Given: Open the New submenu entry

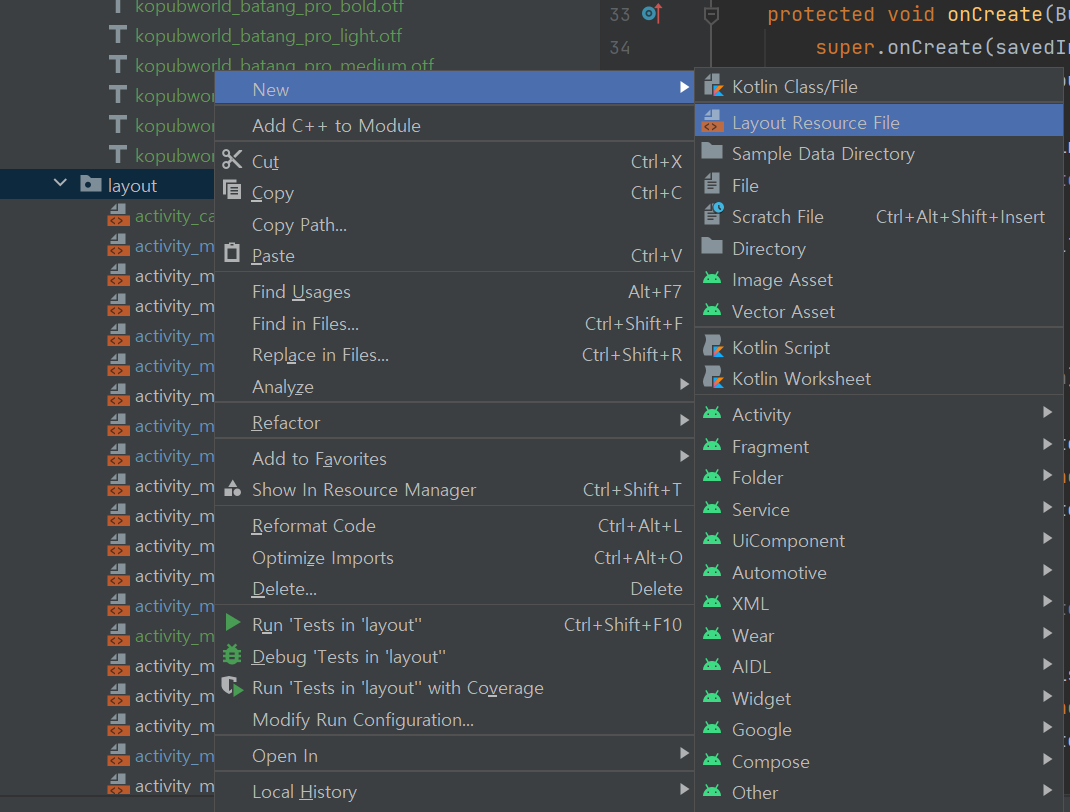Looking at the screenshot, I should [x=454, y=89].
